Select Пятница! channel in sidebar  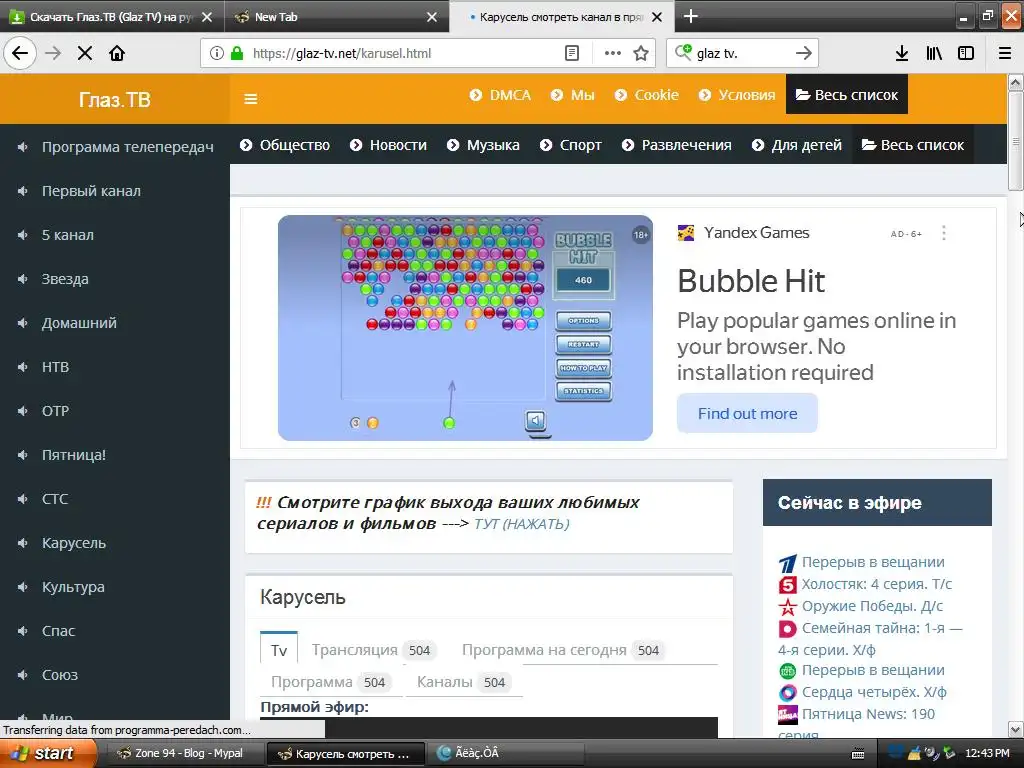(x=115, y=455)
